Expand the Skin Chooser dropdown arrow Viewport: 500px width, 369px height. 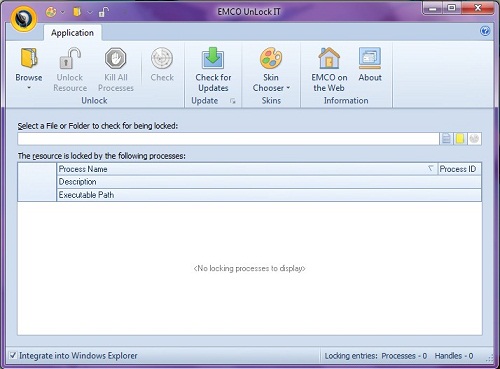pyautogui.click(x=288, y=88)
